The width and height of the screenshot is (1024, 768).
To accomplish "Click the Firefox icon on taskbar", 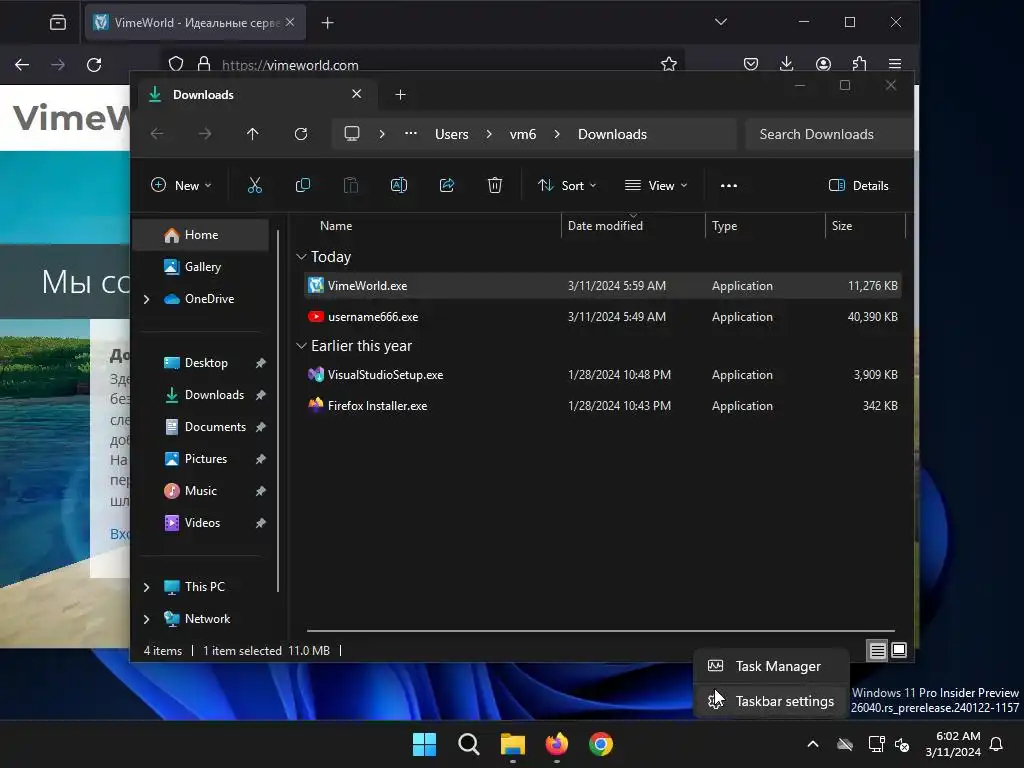I will tap(556, 744).
